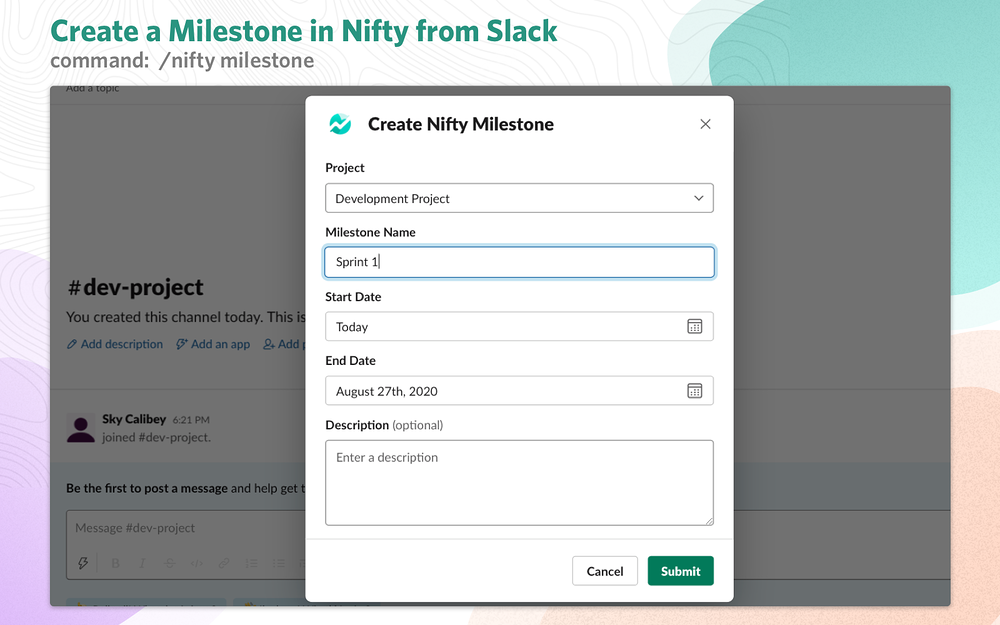Open the Project dropdown showing Development Project
Viewport: 1000px width, 625px height.
(x=519, y=198)
